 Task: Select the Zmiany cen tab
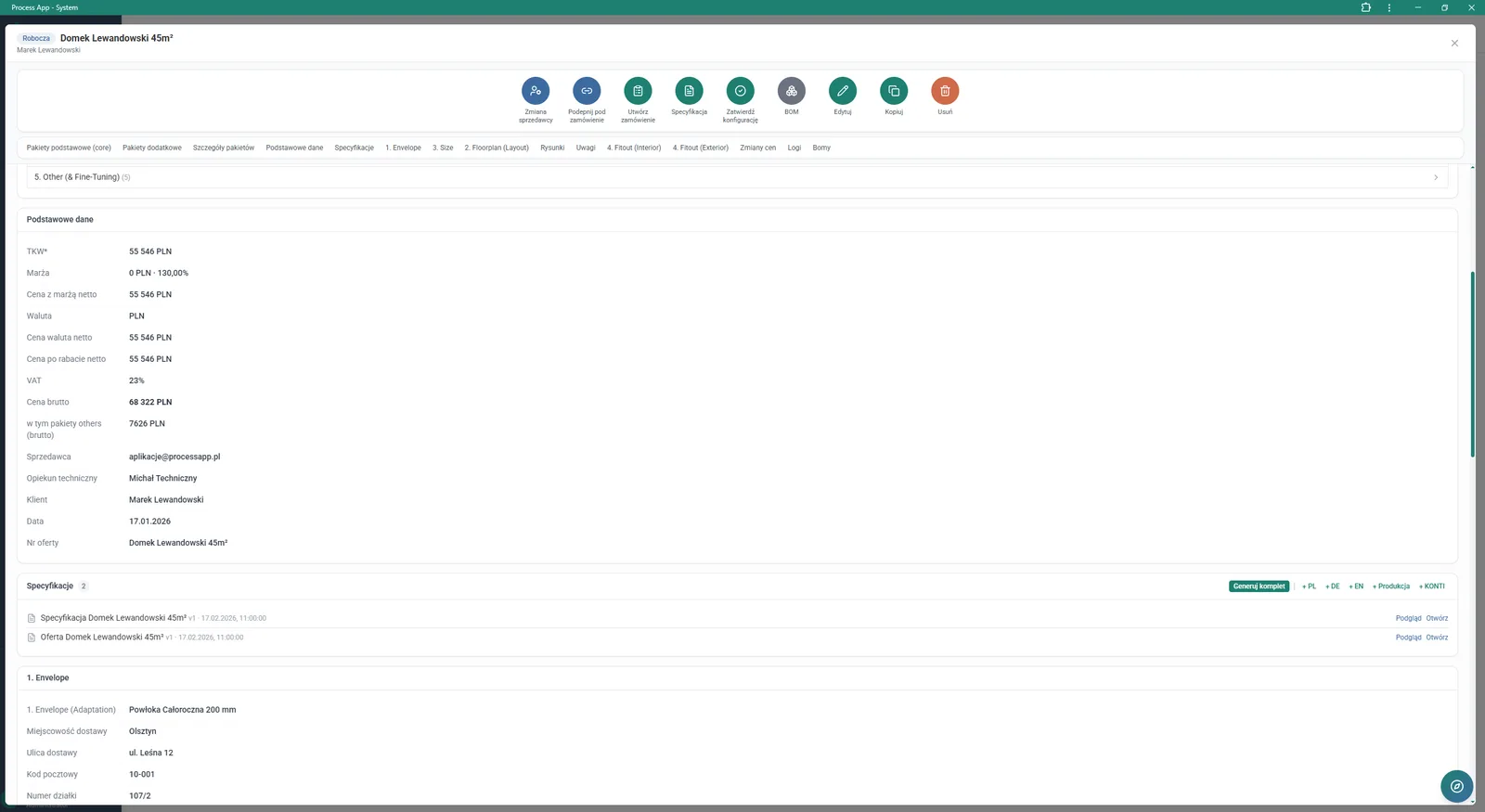pos(758,148)
